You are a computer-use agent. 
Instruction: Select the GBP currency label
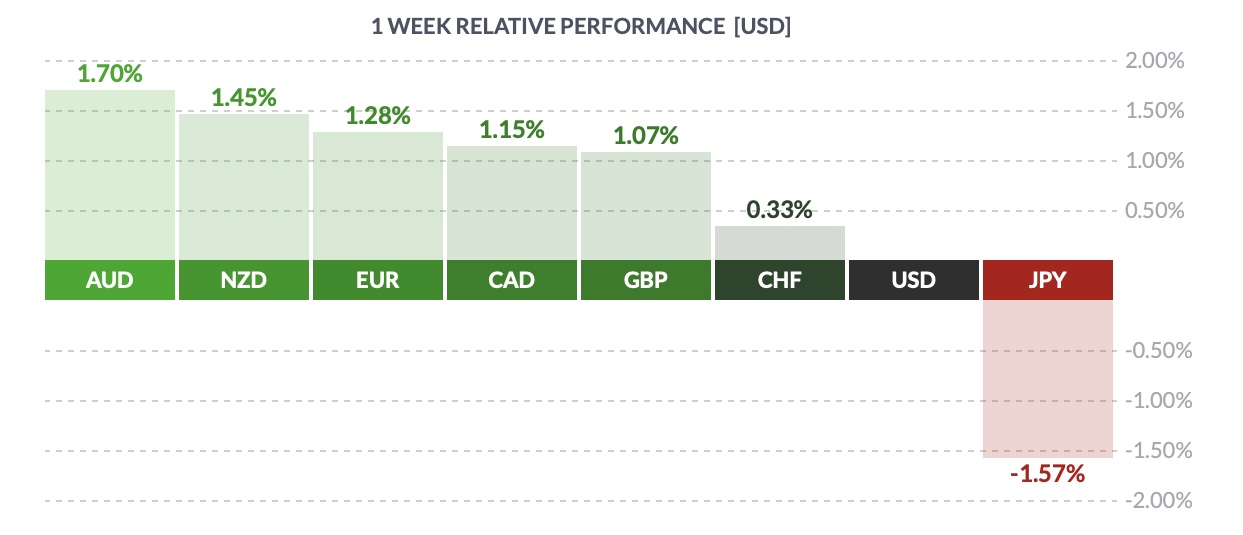[646, 280]
